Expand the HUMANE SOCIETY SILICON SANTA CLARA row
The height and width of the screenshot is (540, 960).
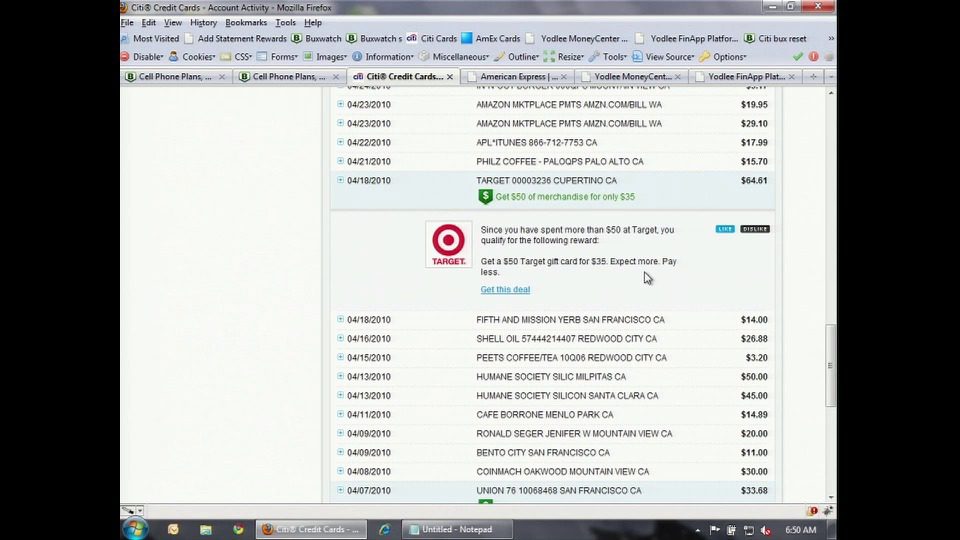coord(340,395)
